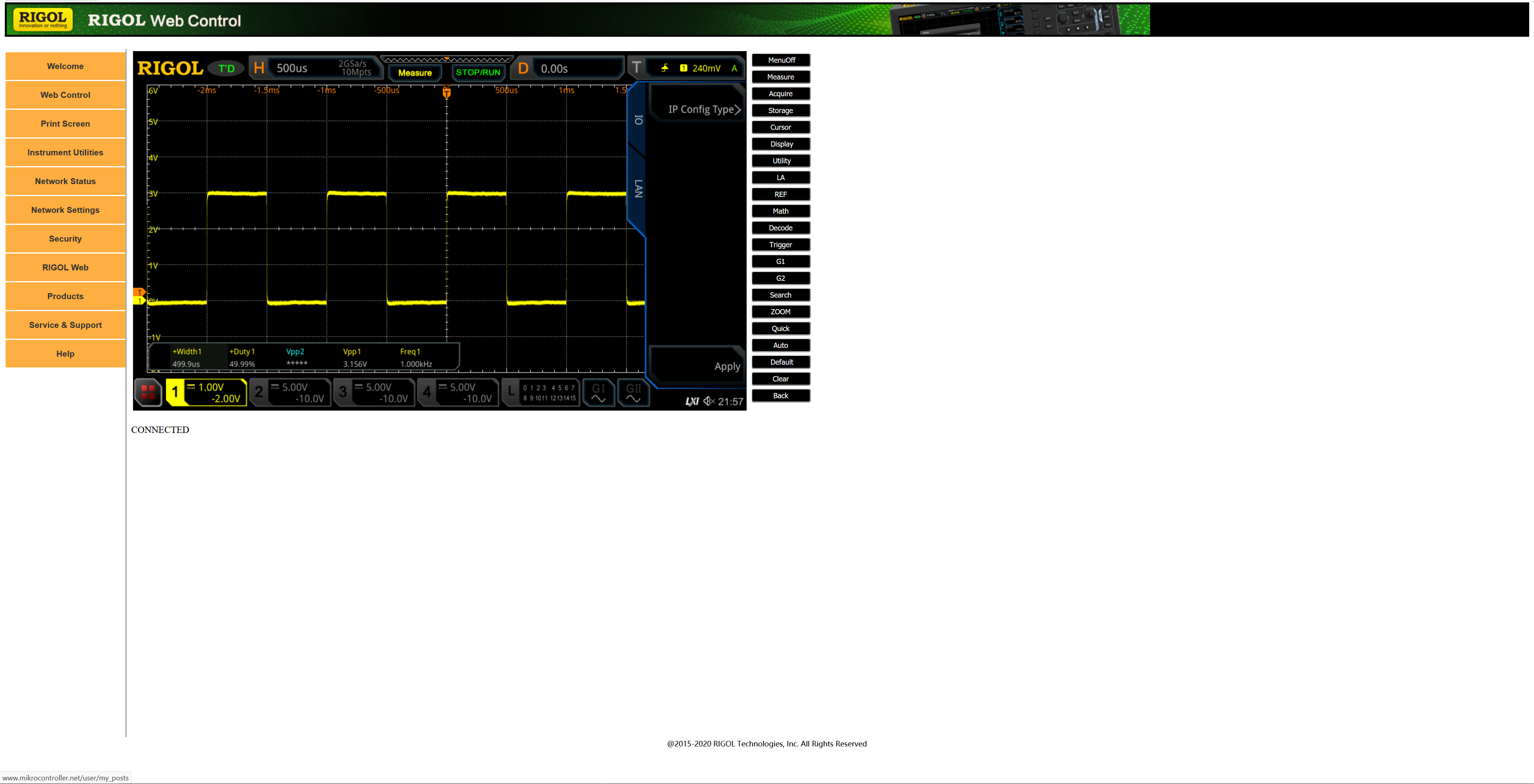Click the LA virtual key
Viewport: 1534px width, 784px height.
tap(781, 177)
